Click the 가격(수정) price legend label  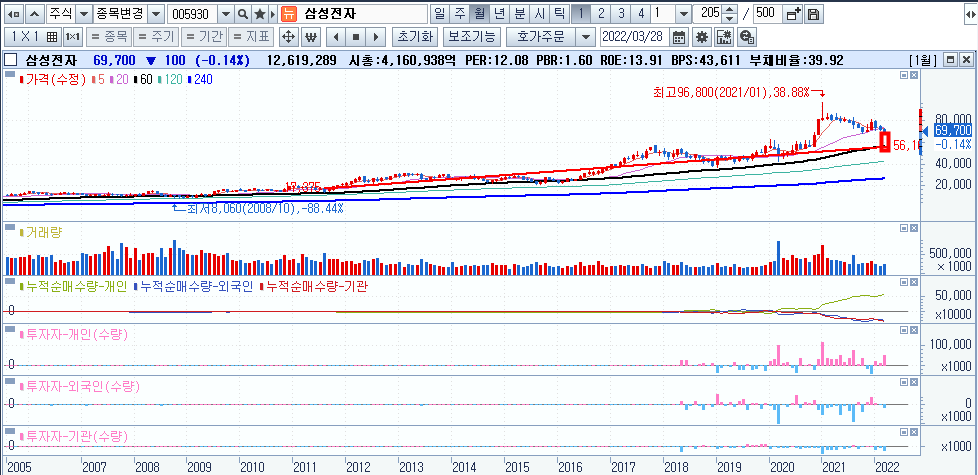point(55,80)
